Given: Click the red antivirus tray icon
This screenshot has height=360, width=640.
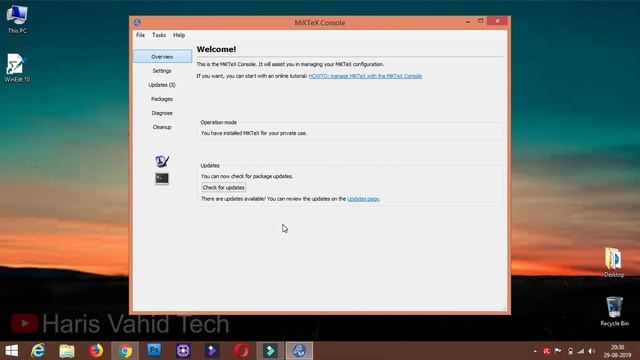Looking at the screenshot, I should click(547, 351).
